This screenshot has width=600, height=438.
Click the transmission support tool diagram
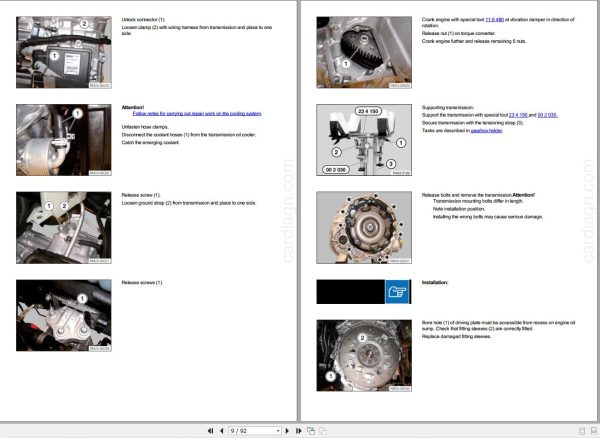pyautogui.click(x=364, y=140)
